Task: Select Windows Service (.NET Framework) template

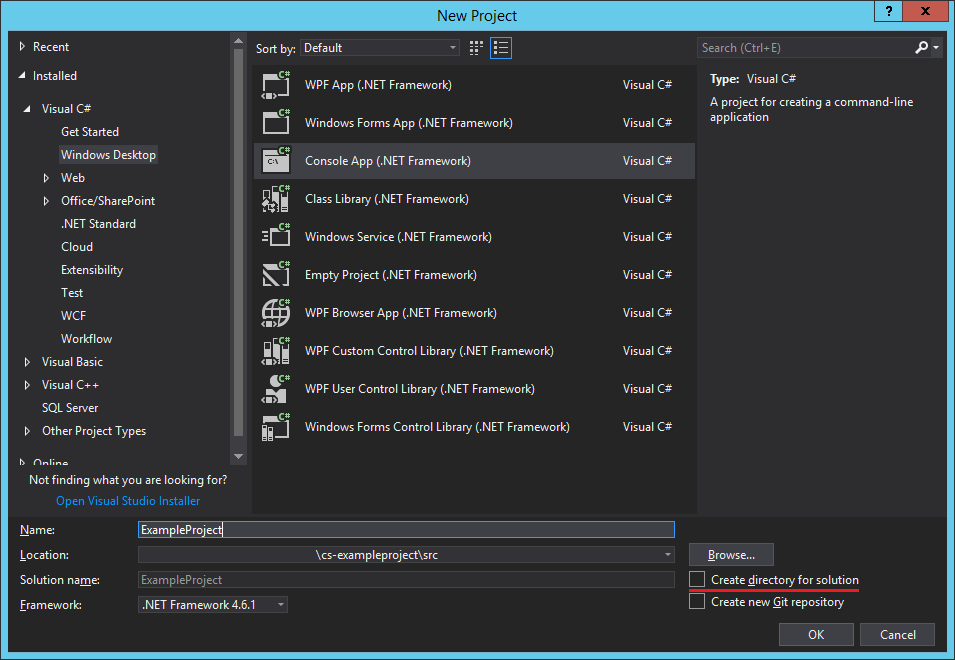Action: pos(474,237)
